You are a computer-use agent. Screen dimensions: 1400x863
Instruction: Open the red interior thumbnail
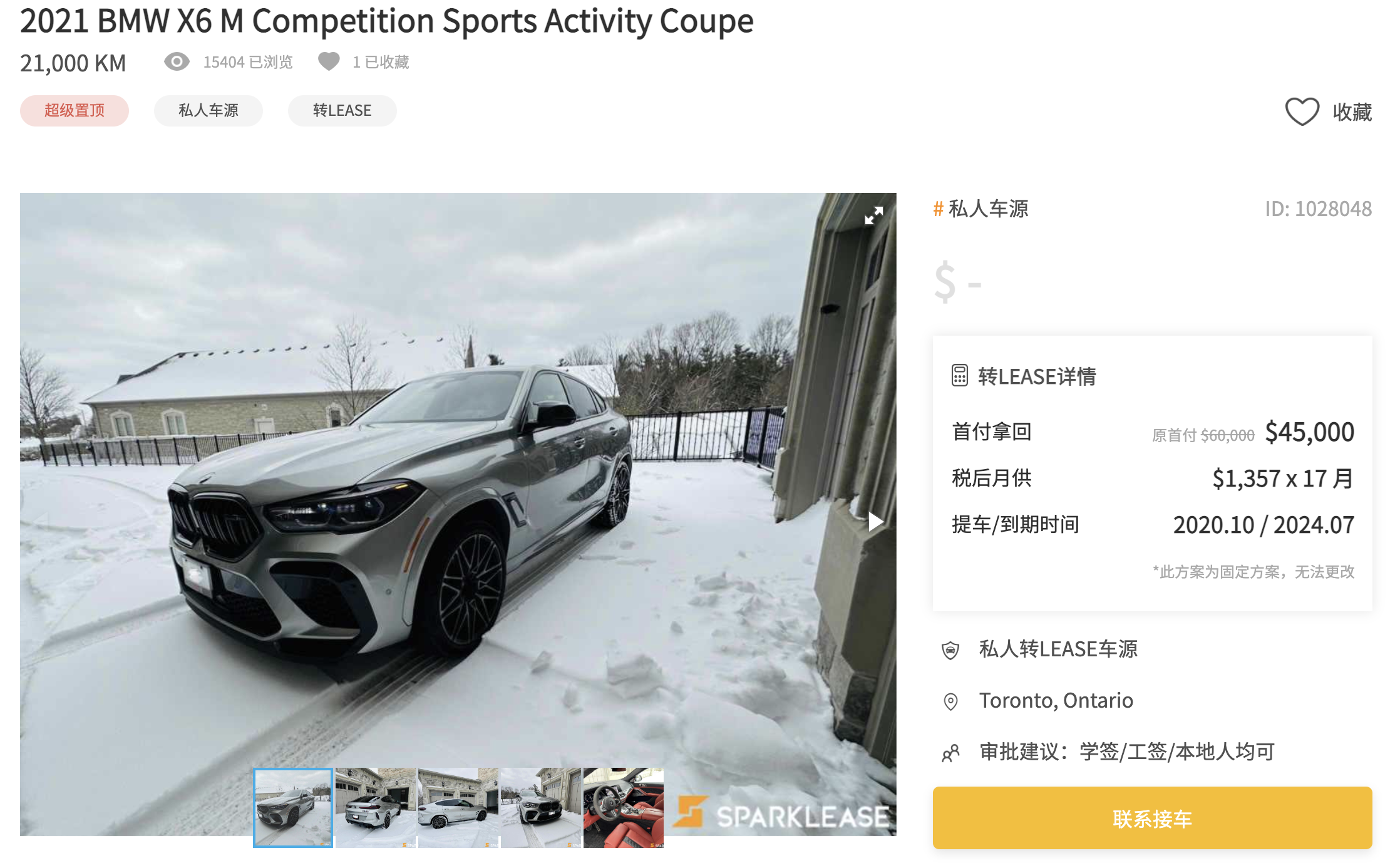[624, 808]
